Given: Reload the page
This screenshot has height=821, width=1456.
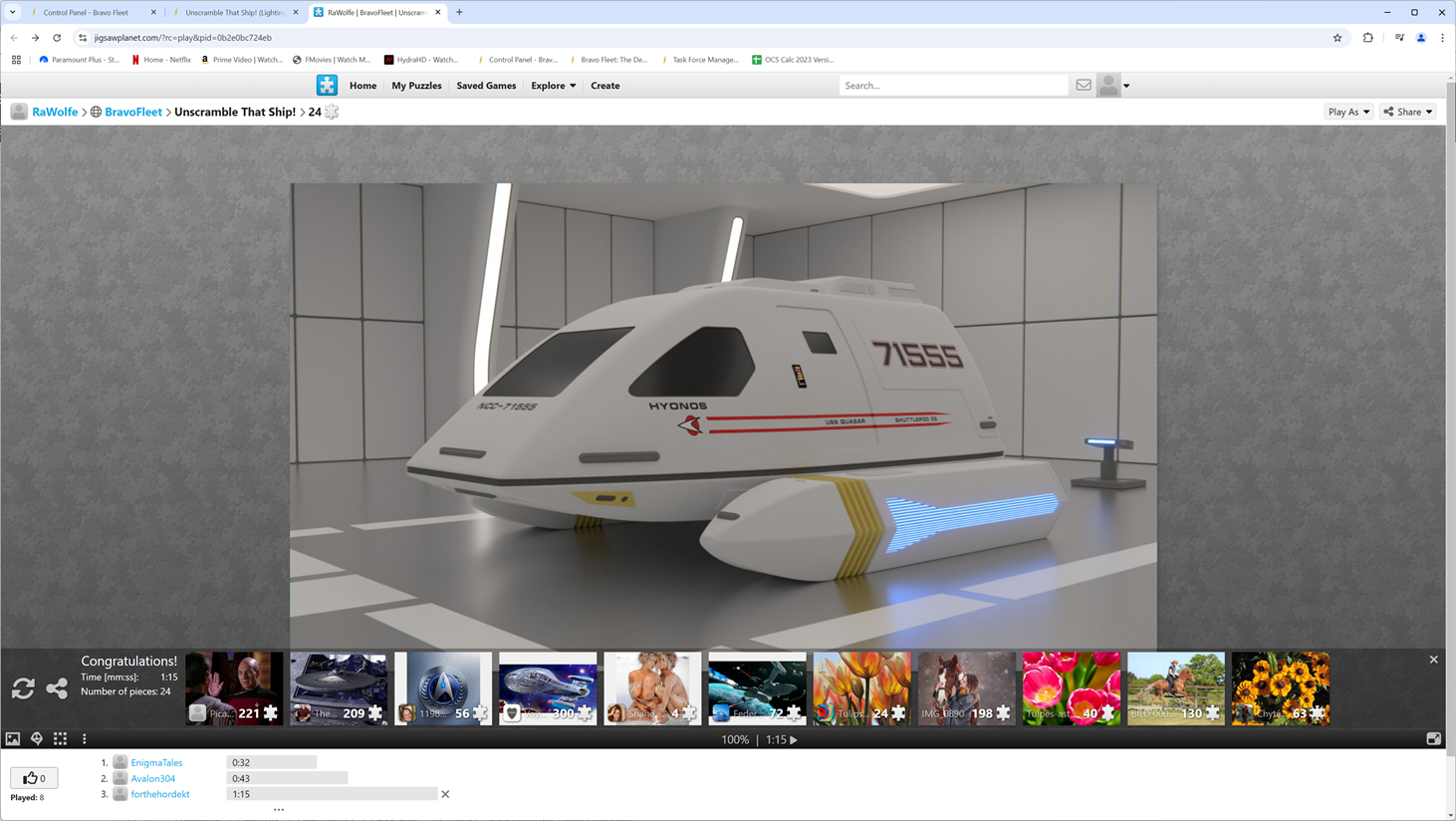Looking at the screenshot, I should coord(57,38).
